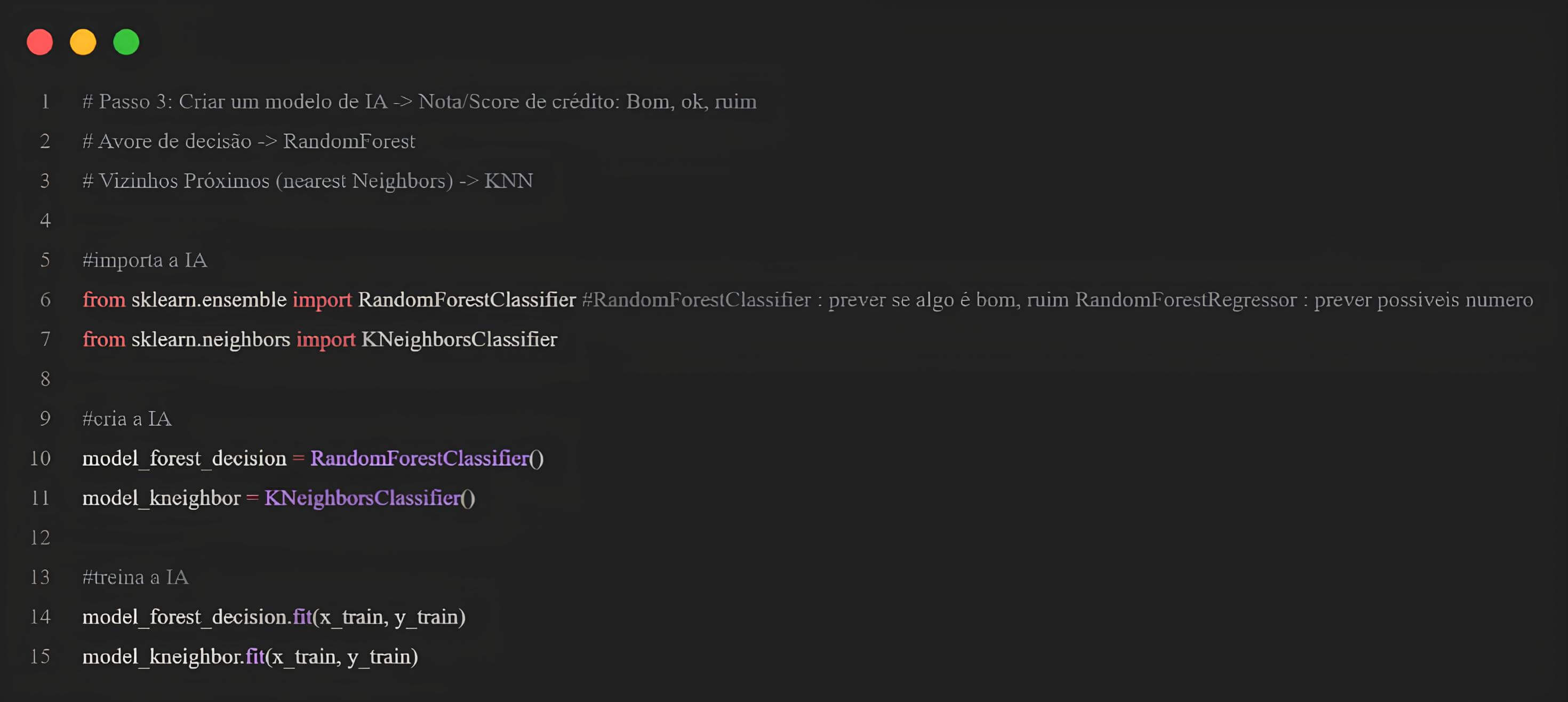Click the model_forest_decision variable assignment on line 10

(184, 458)
